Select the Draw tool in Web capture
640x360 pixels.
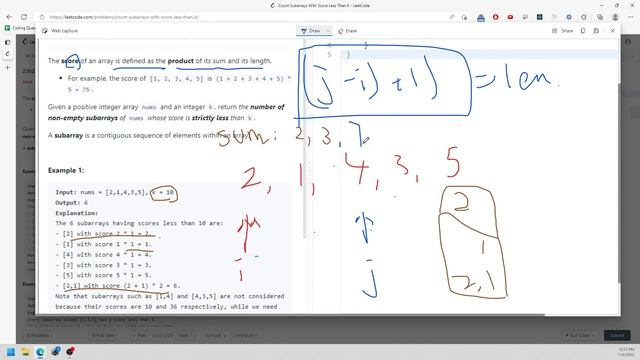(311, 31)
